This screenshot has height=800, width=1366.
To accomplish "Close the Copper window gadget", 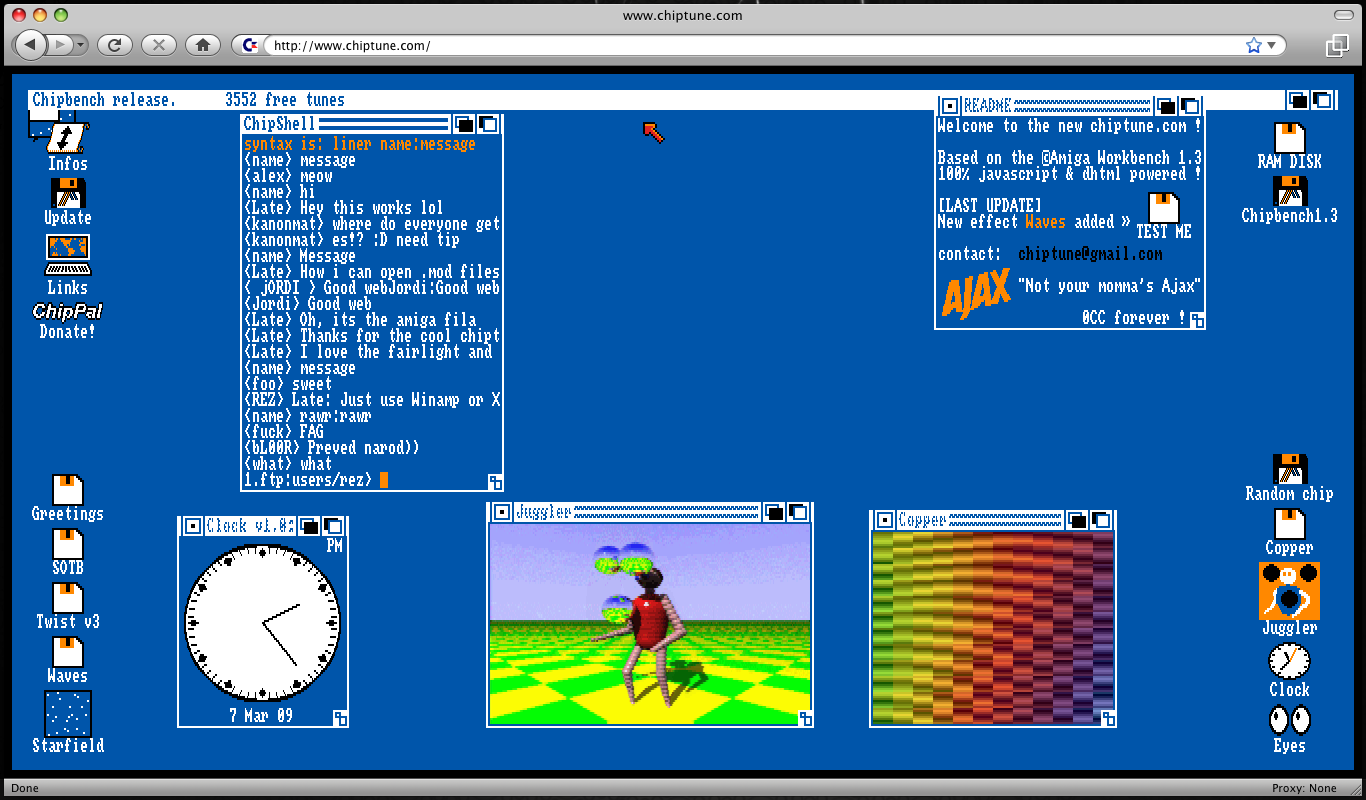I will click(x=885, y=520).
